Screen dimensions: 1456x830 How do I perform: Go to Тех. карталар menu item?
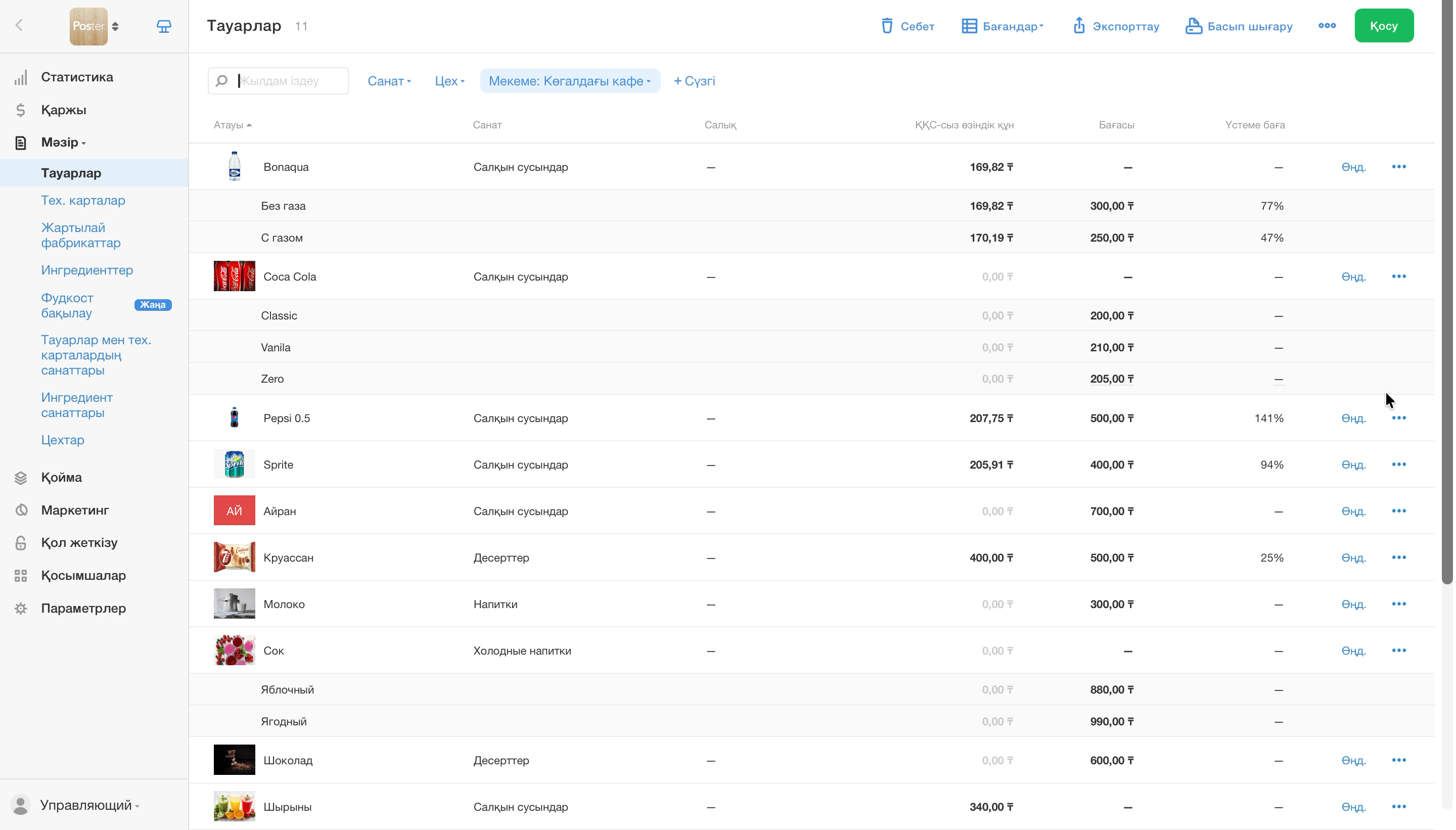tap(83, 201)
